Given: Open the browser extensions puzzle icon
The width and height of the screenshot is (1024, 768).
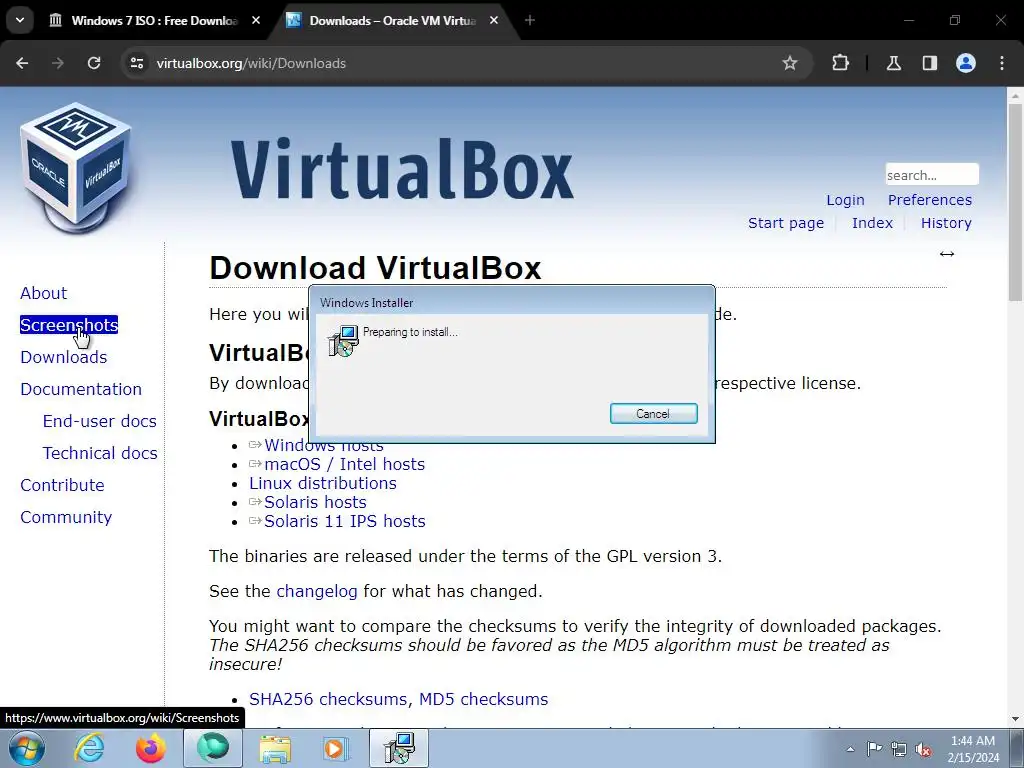Looking at the screenshot, I should click(840, 63).
